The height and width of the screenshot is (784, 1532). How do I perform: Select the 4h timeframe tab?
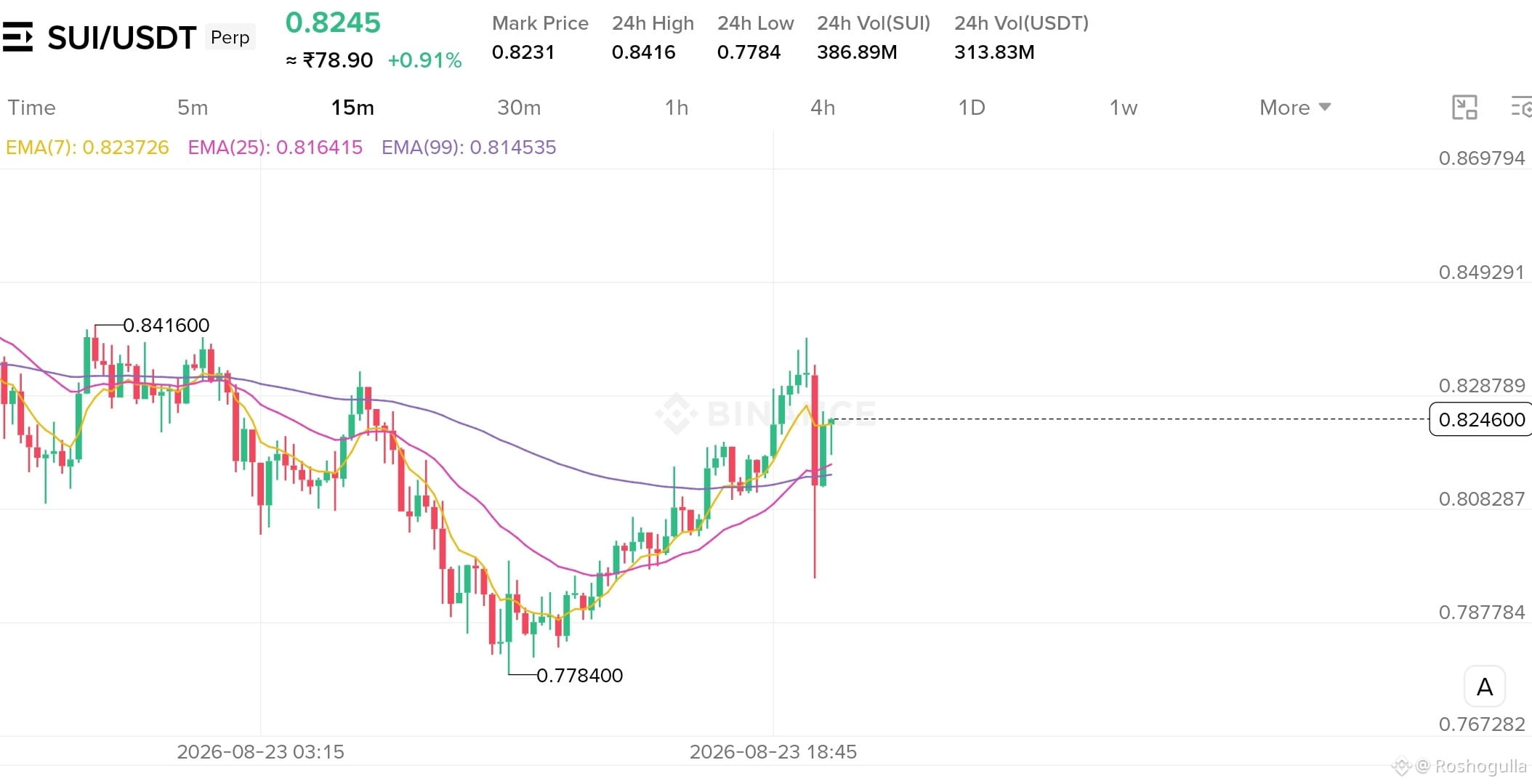823,108
